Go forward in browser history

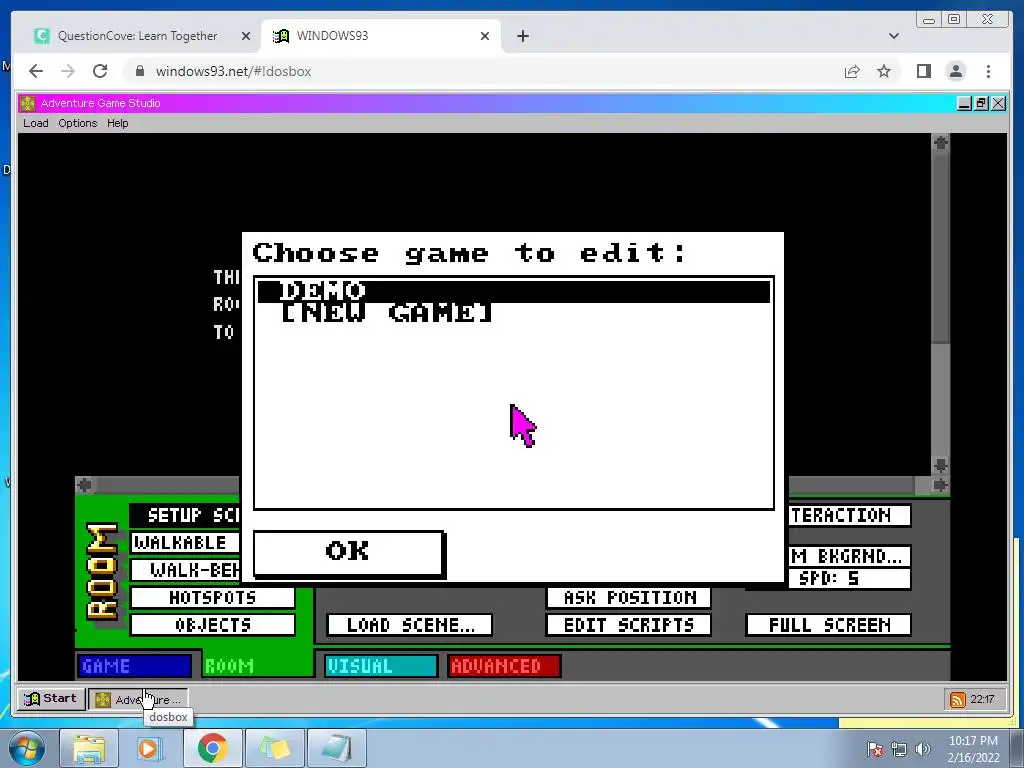pos(68,71)
